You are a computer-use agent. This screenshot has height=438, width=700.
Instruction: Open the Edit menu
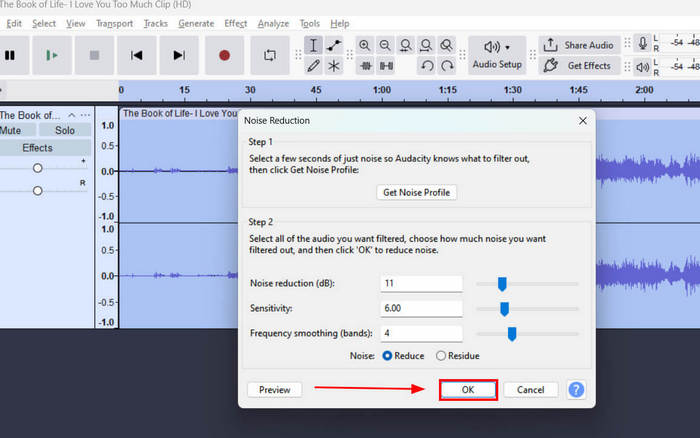click(14, 24)
